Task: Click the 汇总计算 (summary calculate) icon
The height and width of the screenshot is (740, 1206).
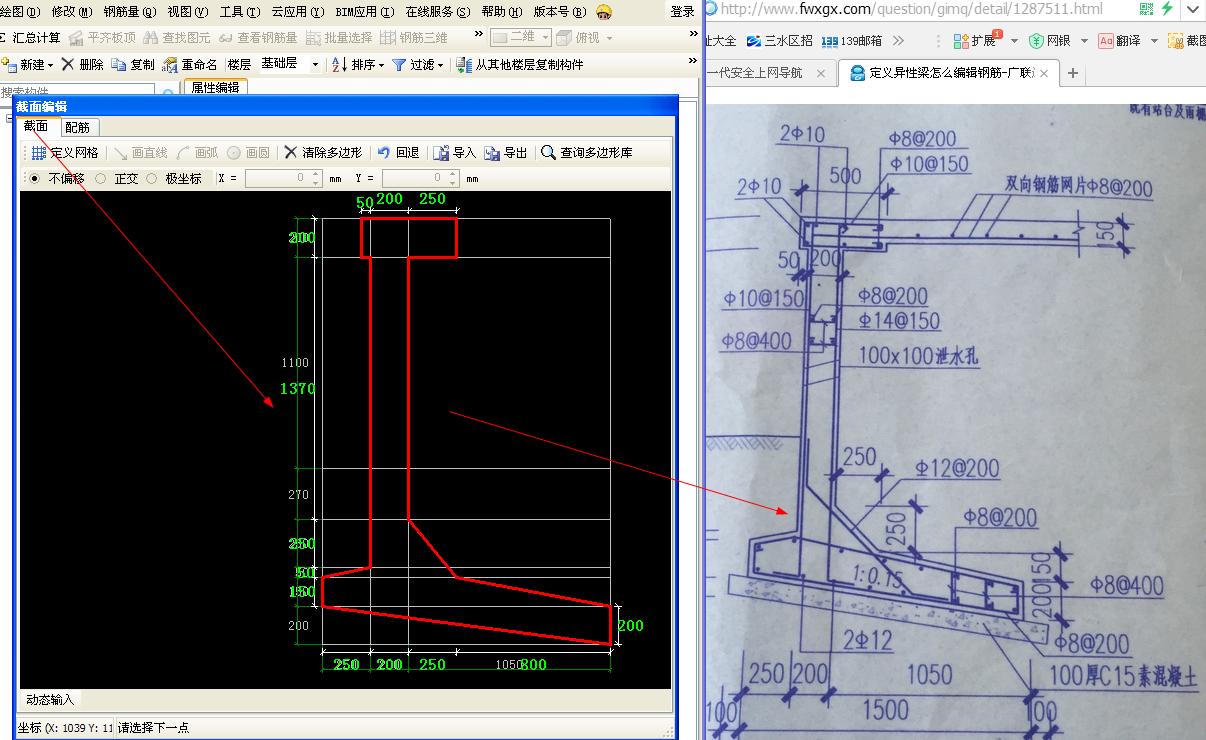Action: point(4,38)
